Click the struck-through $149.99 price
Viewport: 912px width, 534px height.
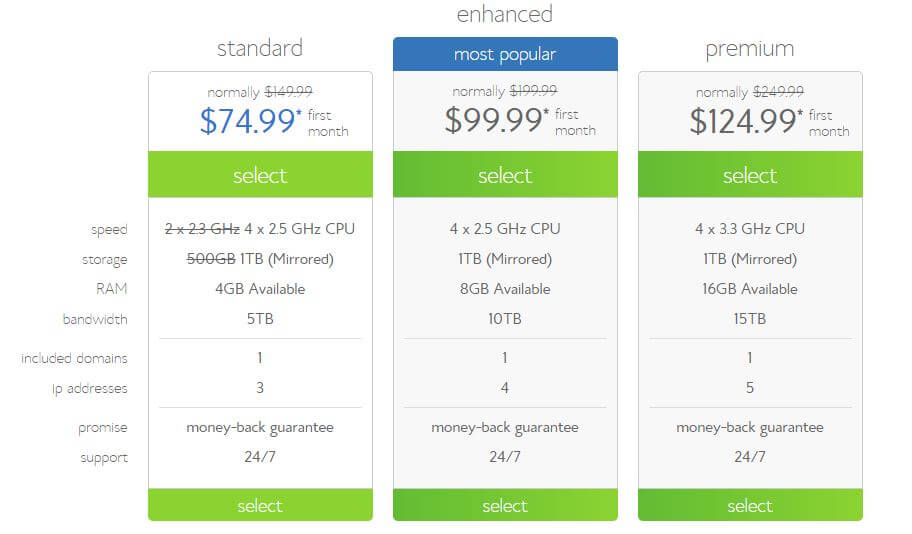click(288, 91)
